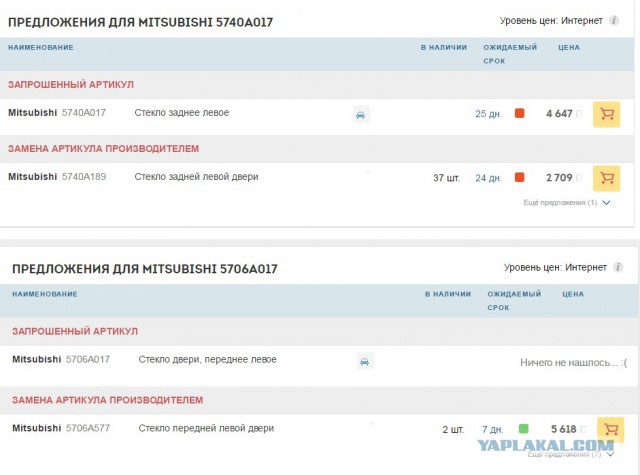Click Стекло передней левой двери description
This screenshot has height=475, width=640.
pos(206,428)
